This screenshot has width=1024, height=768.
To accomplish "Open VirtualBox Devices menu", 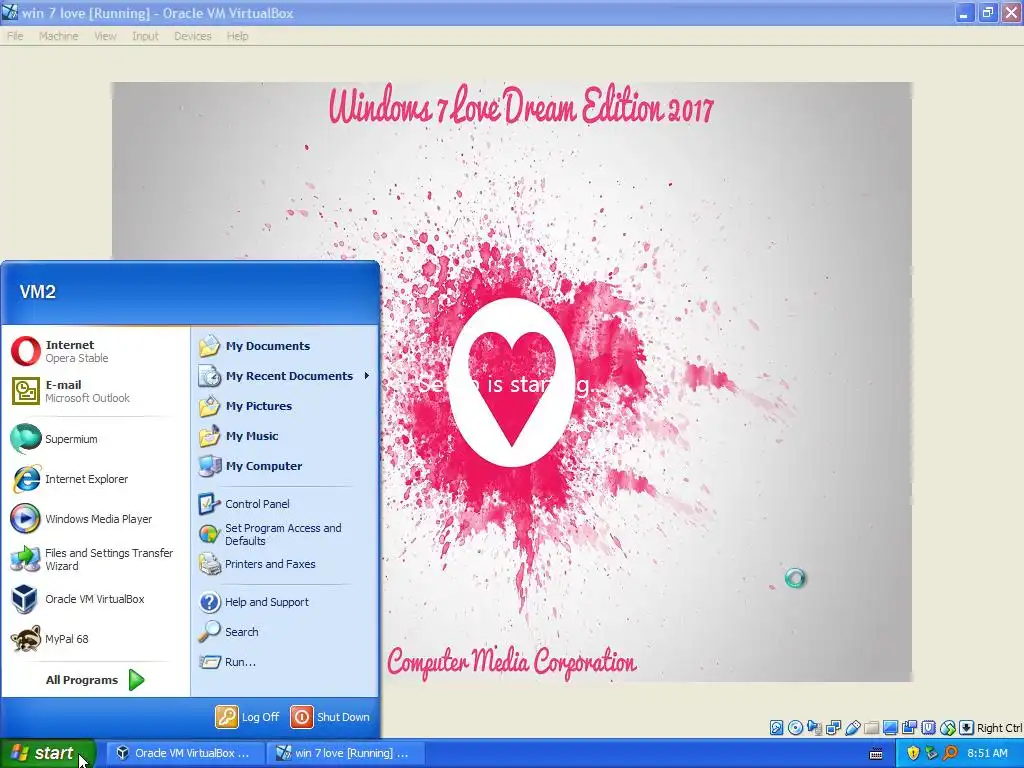I will click(193, 36).
